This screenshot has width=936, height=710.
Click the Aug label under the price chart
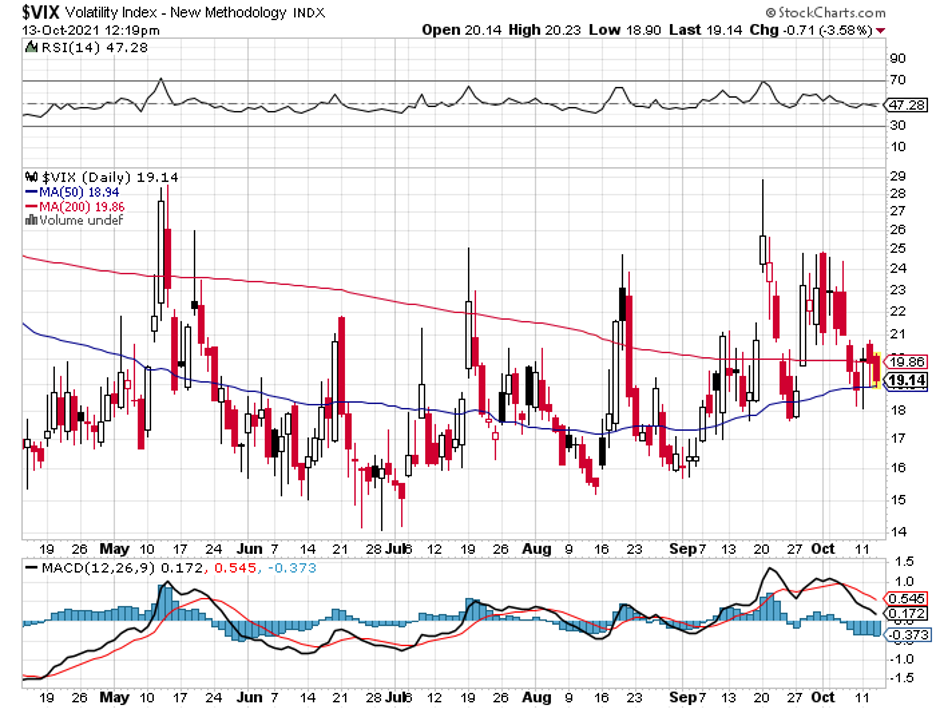pos(536,549)
